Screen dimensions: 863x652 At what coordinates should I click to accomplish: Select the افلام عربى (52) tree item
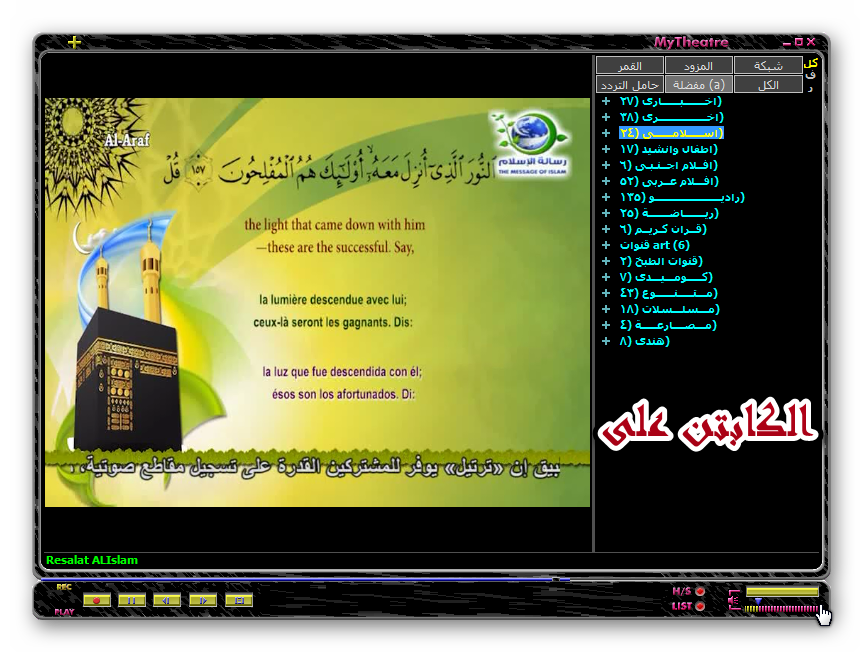point(670,181)
